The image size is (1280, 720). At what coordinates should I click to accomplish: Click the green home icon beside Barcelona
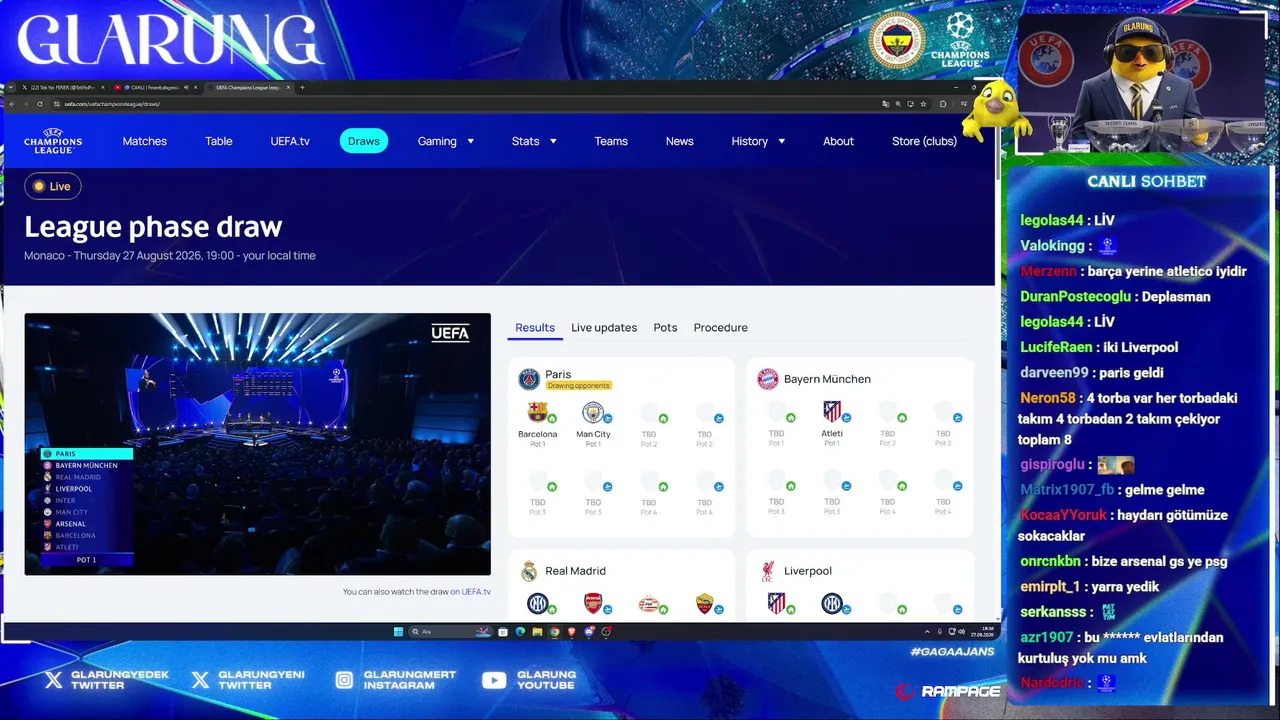(552, 418)
